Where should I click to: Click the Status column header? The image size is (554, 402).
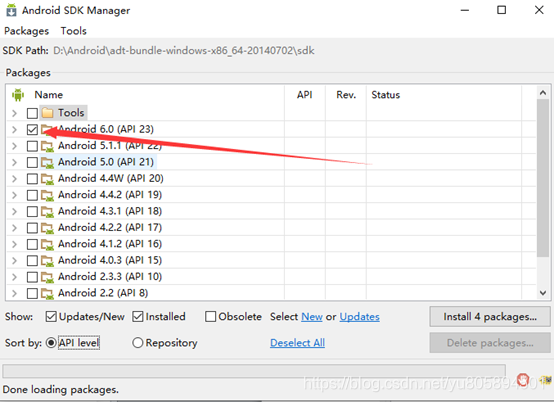pyautogui.click(x=385, y=95)
